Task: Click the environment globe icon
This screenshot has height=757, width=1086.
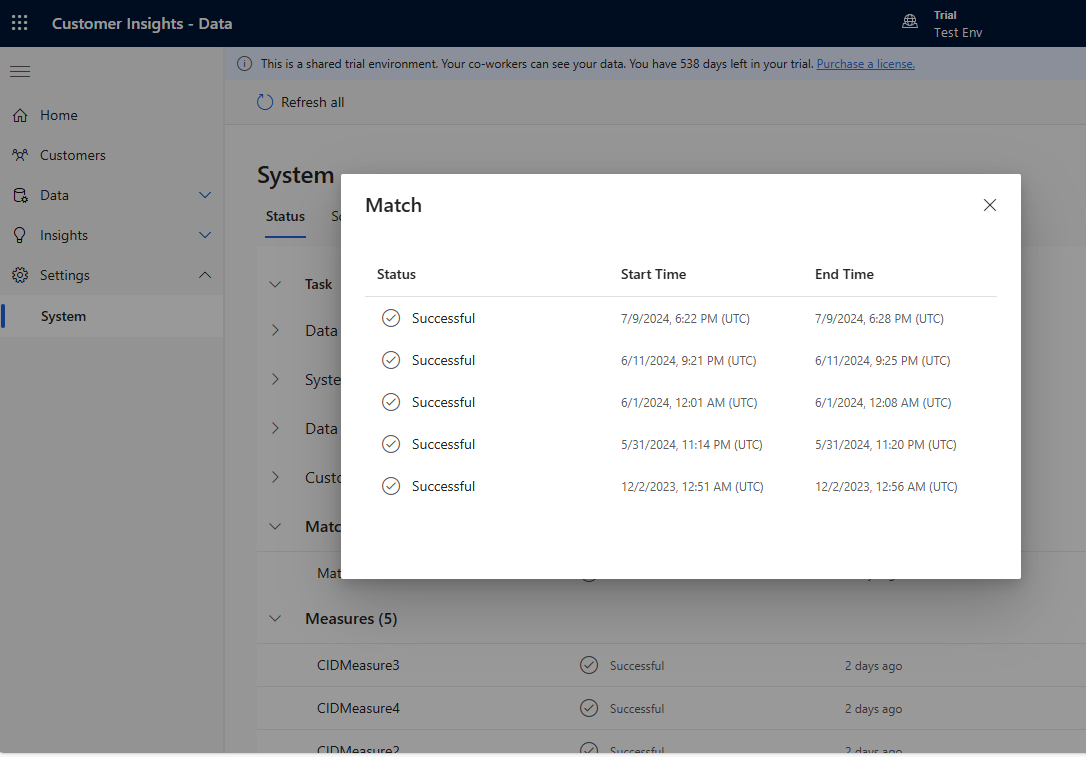Action: [x=910, y=22]
